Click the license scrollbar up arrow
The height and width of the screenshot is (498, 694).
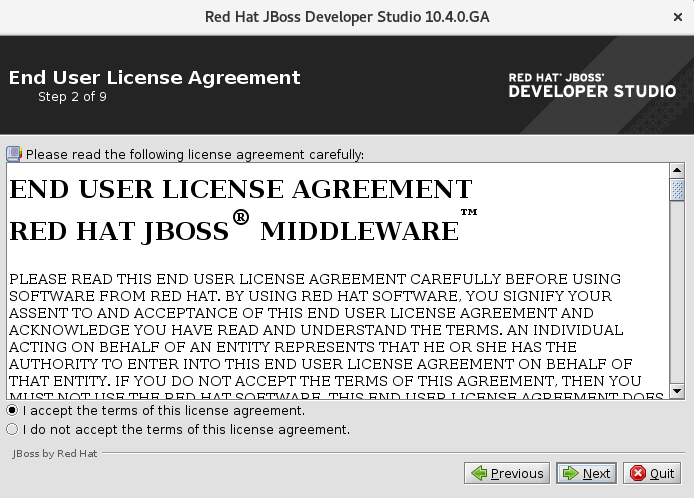(677, 170)
